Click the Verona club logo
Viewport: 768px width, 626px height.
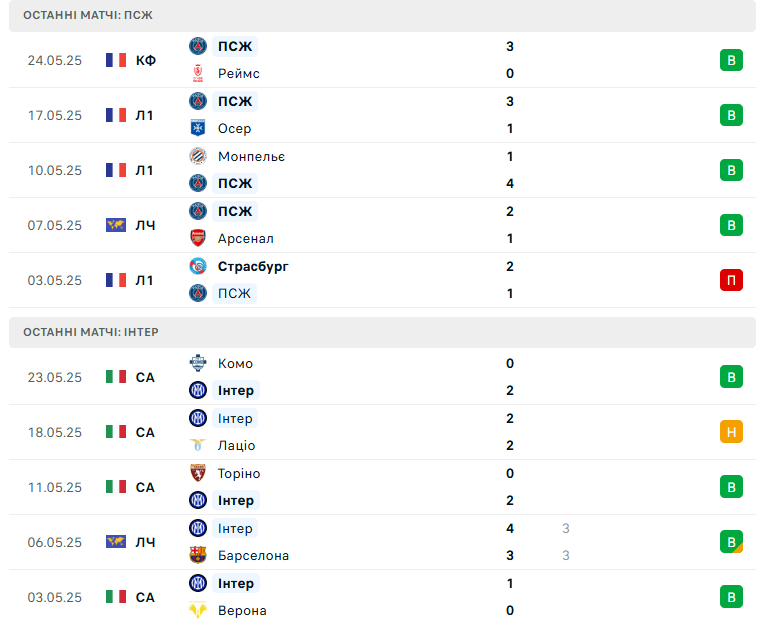pos(198,610)
